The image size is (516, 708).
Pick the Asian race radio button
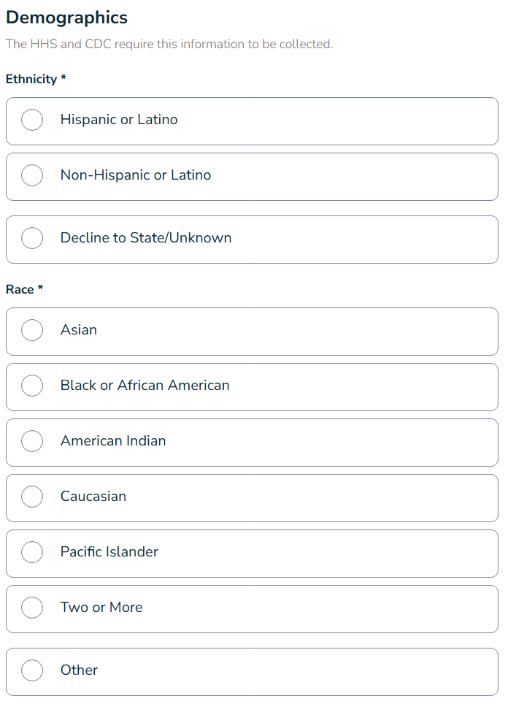tap(32, 330)
